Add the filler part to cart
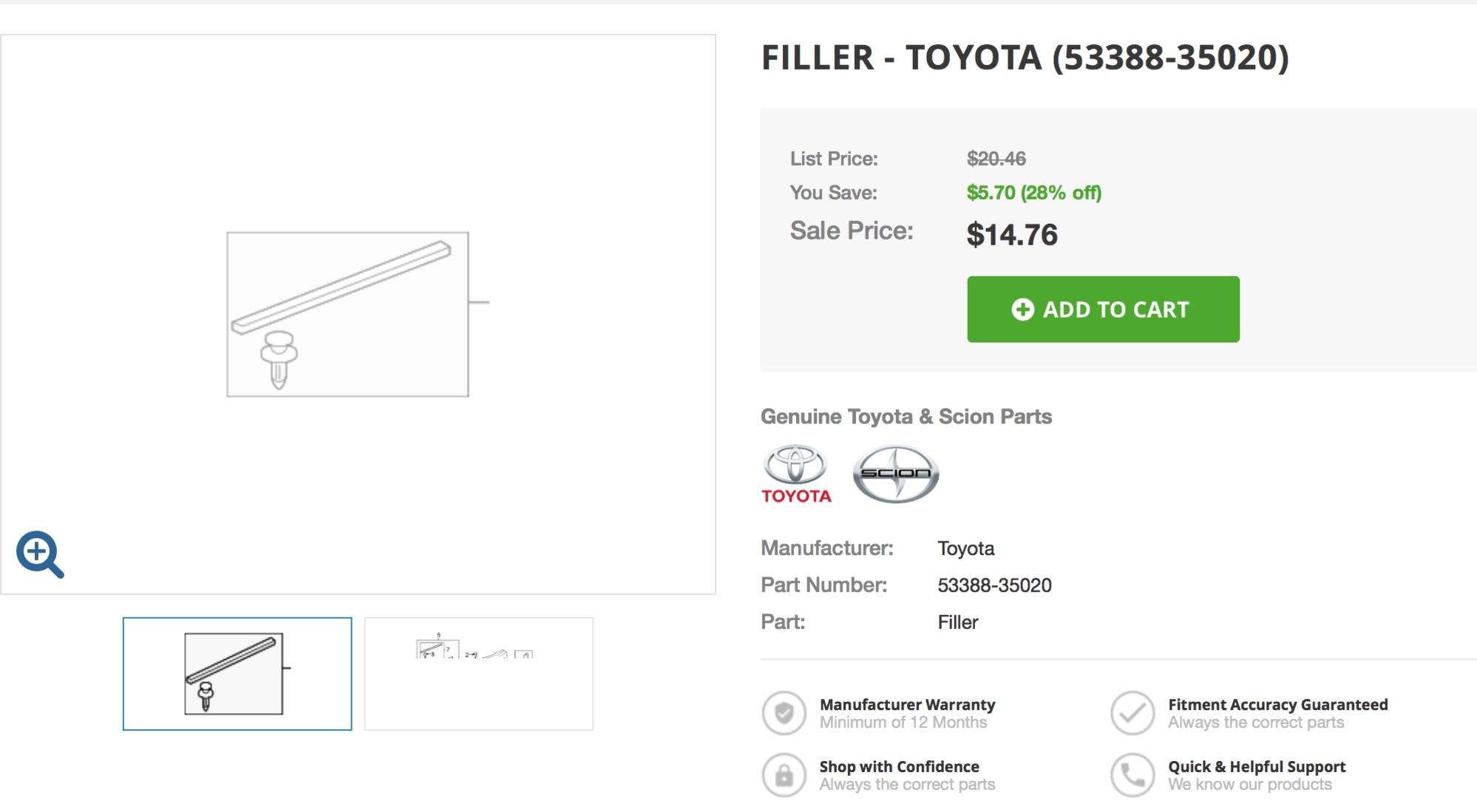 tap(1103, 309)
